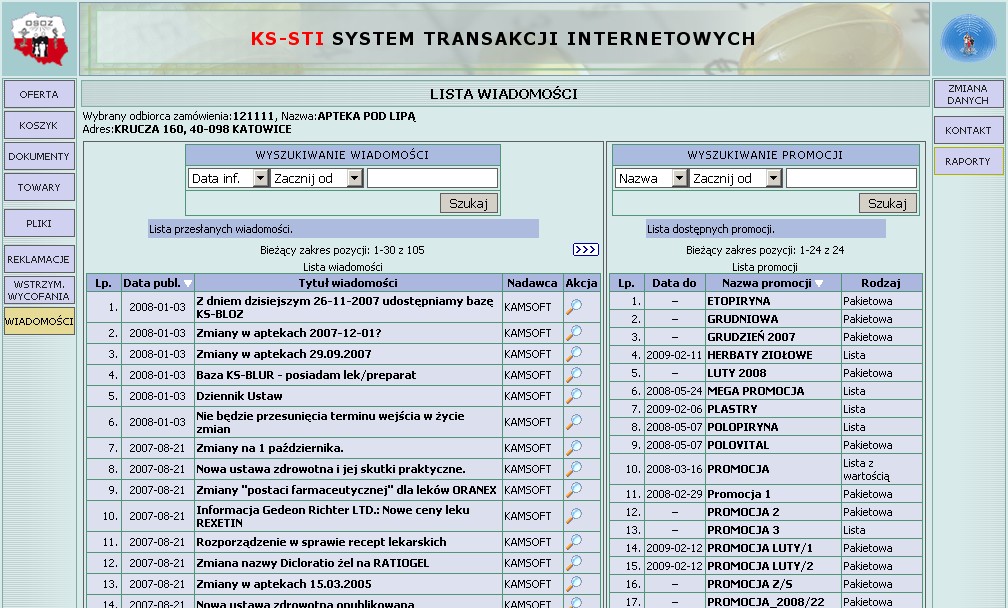
Task: Open magnifier for 'Zmiana nazwy Dicloratio' message
Action: pyautogui.click(x=574, y=563)
